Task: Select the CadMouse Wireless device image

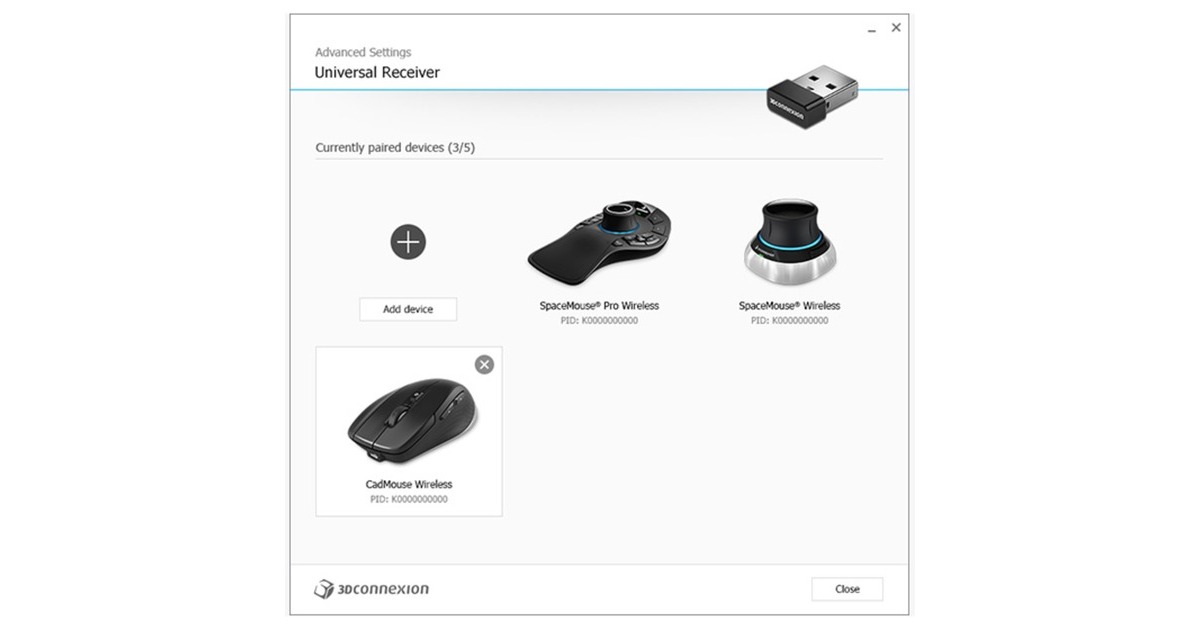Action: (412, 420)
